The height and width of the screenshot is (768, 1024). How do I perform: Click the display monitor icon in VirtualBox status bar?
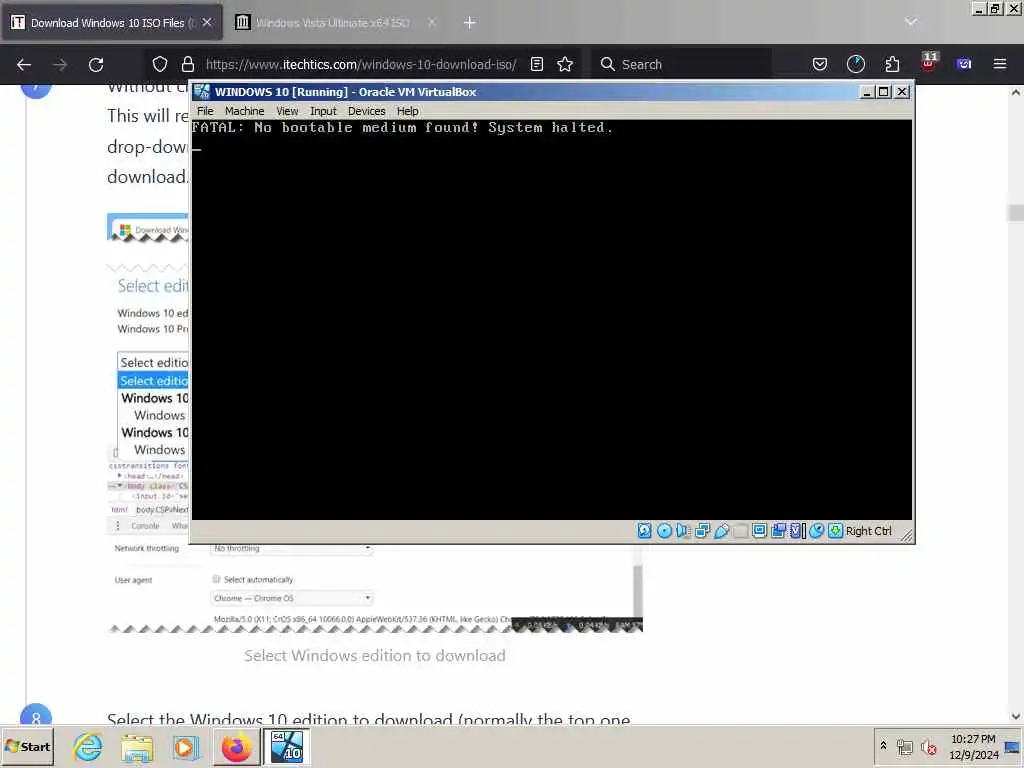pos(759,531)
